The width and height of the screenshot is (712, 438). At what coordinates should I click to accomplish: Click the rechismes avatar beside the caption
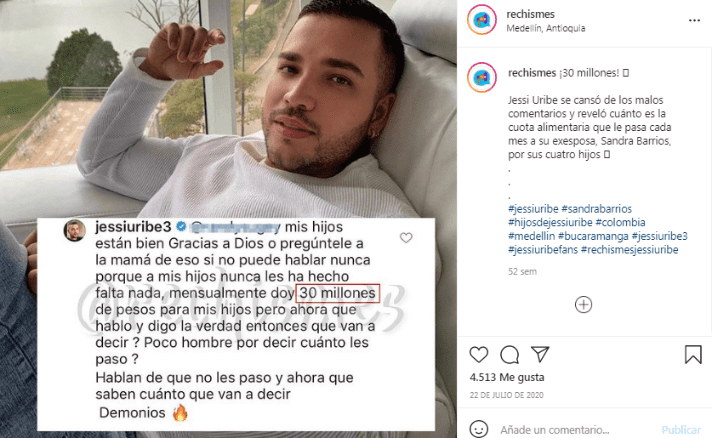[482, 78]
